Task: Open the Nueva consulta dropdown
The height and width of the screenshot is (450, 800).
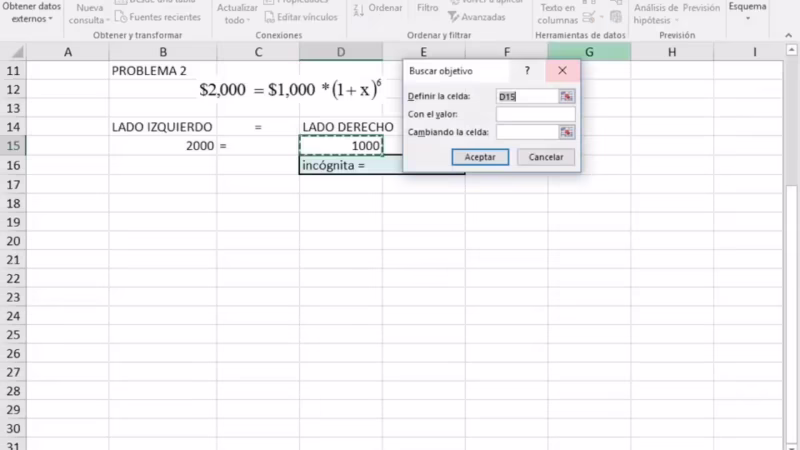Action: point(89,14)
